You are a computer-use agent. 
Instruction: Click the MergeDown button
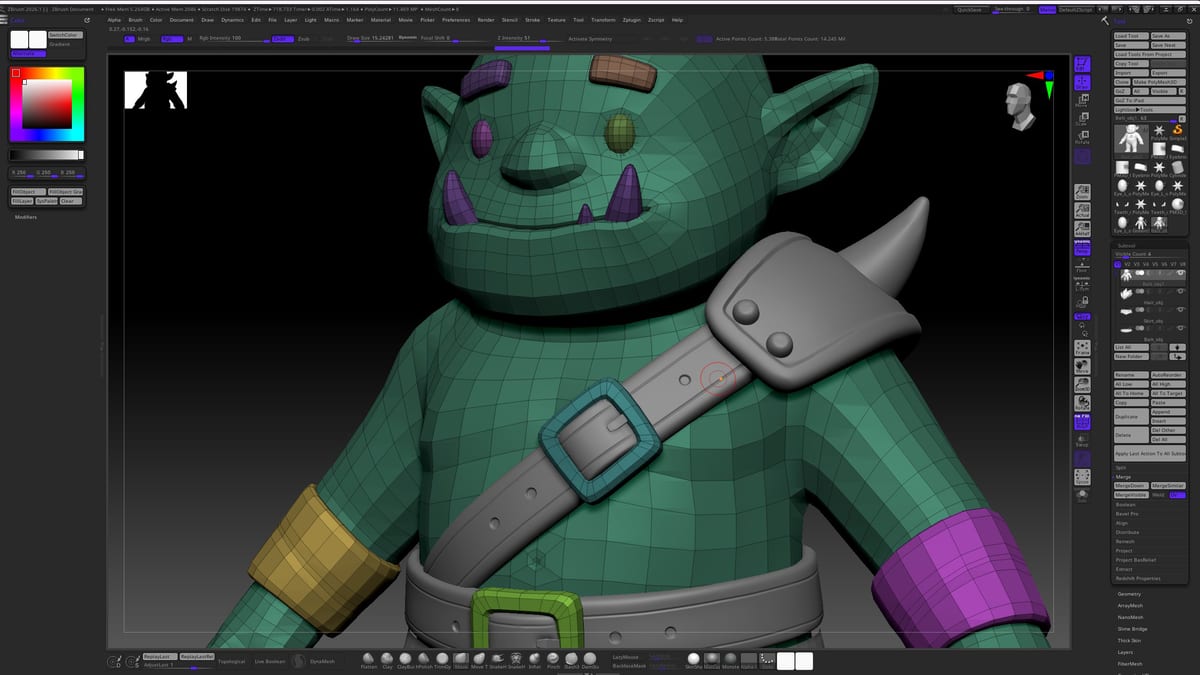click(1130, 485)
